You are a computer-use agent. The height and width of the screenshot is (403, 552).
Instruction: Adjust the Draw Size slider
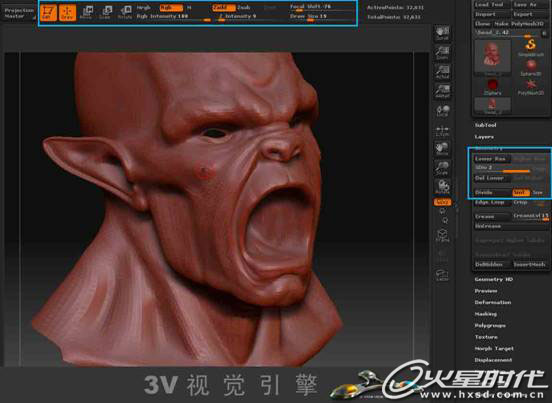[x=322, y=17]
